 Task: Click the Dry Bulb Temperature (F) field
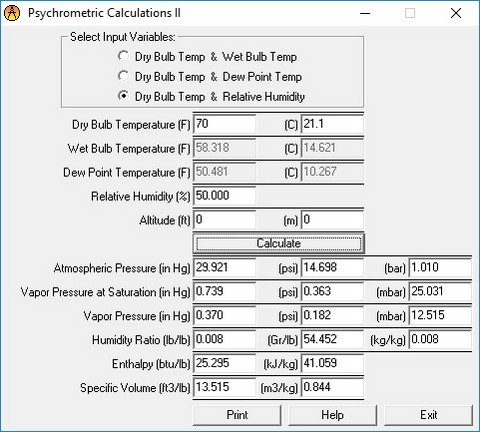pyautogui.click(x=224, y=124)
